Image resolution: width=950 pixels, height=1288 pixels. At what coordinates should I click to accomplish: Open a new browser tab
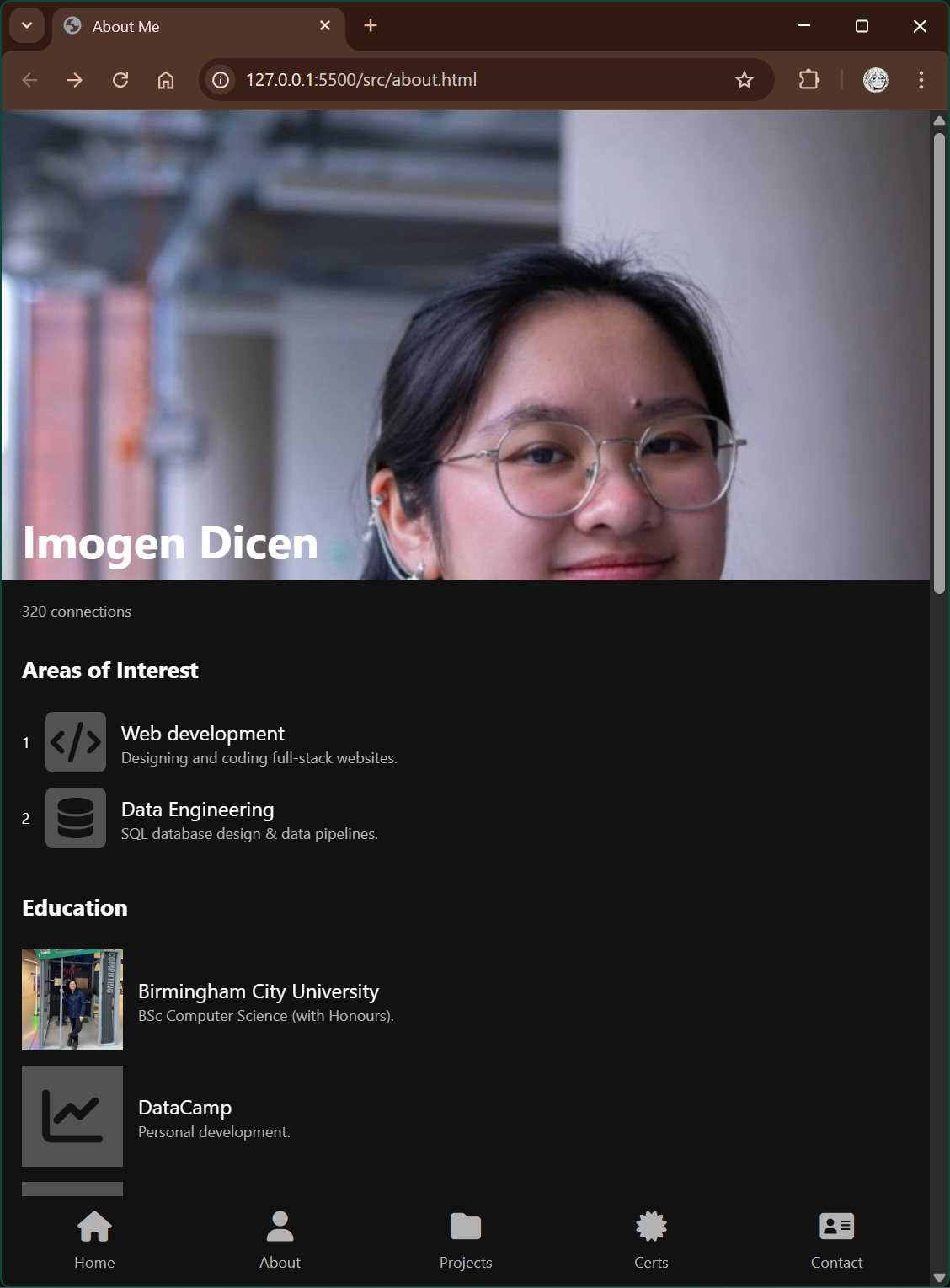click(371, 26)
